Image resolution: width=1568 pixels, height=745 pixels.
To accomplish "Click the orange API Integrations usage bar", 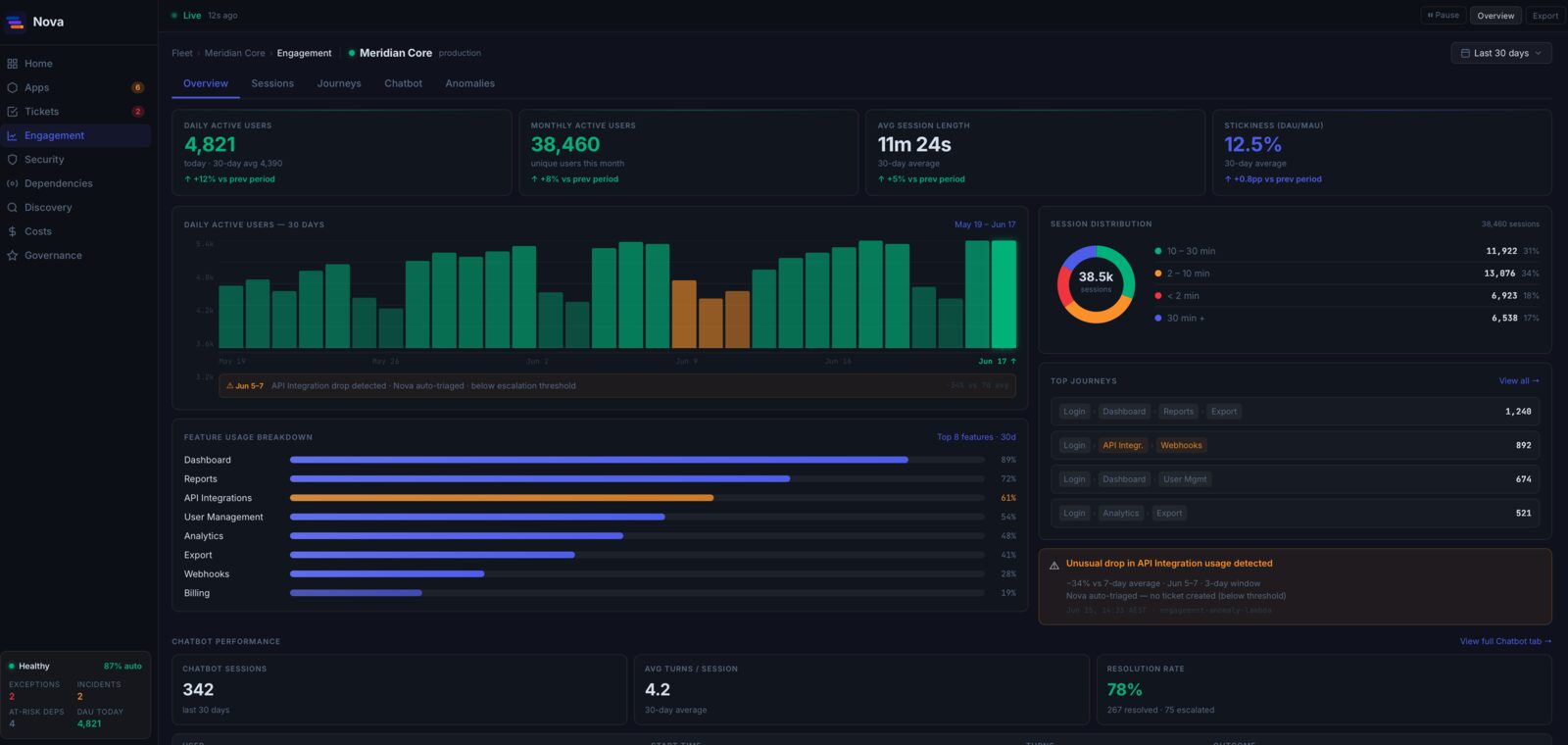I will (x=502, y=498).
